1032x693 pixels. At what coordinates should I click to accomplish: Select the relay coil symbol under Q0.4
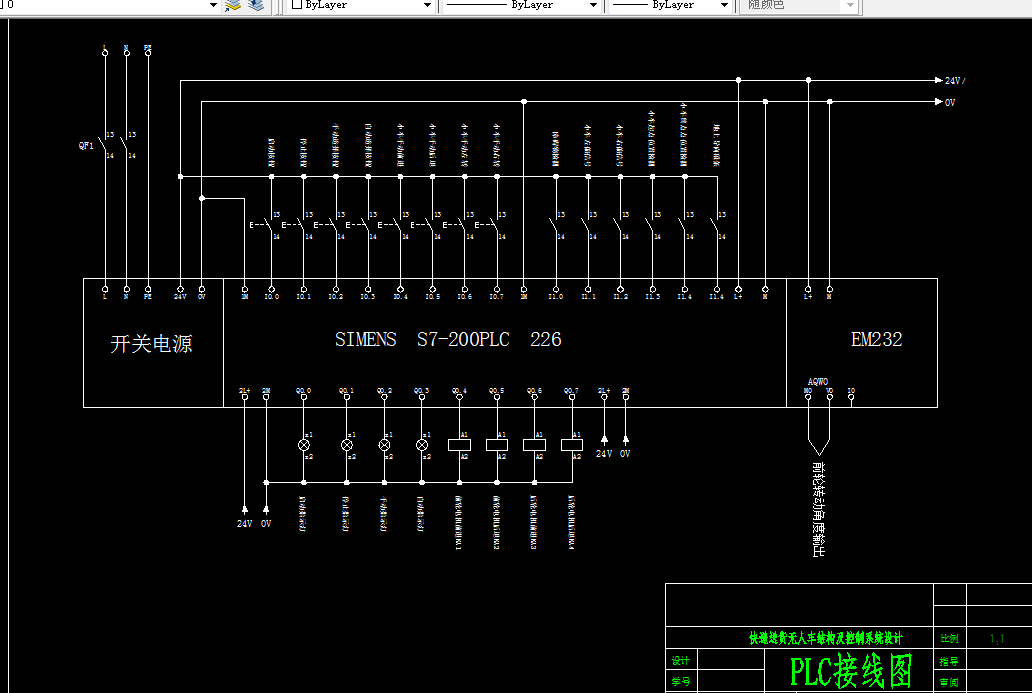click(x=459, y=445)
